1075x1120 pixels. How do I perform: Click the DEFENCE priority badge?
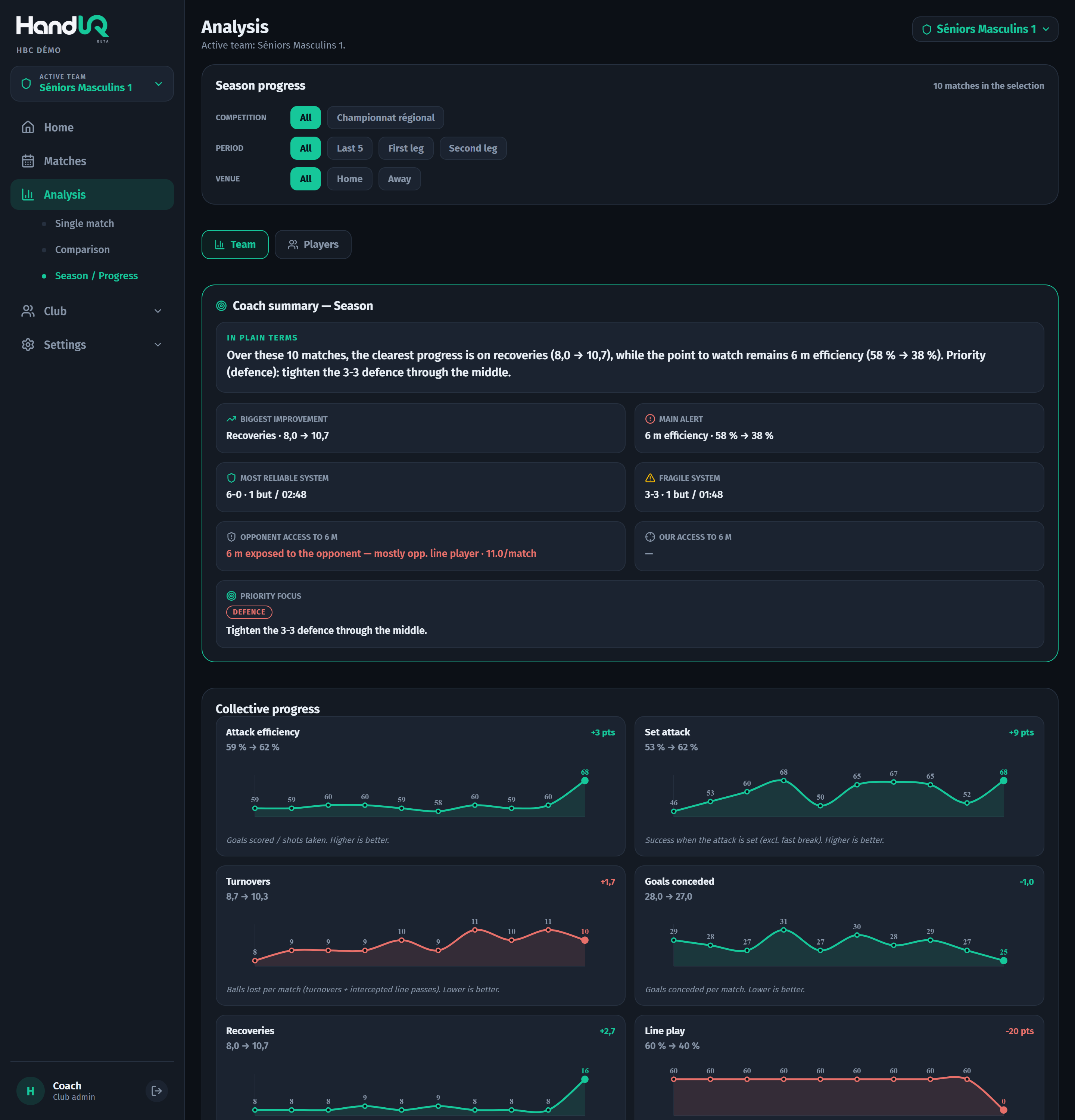[249, 612]
